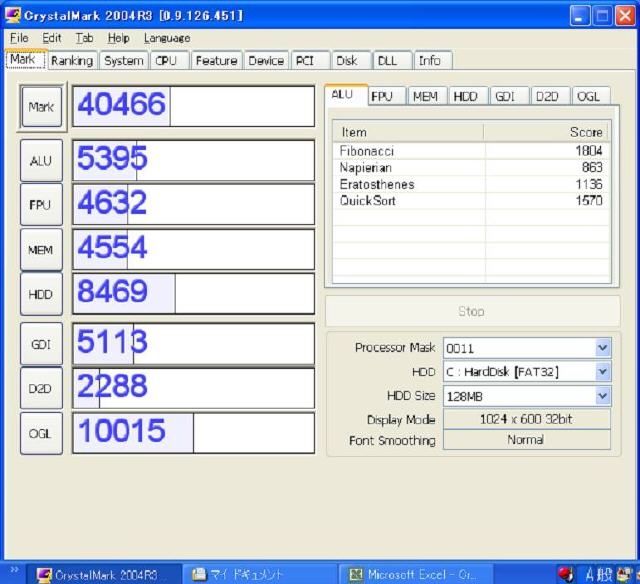
Task: Open the HDD Size dropdown
Action: 602,396
